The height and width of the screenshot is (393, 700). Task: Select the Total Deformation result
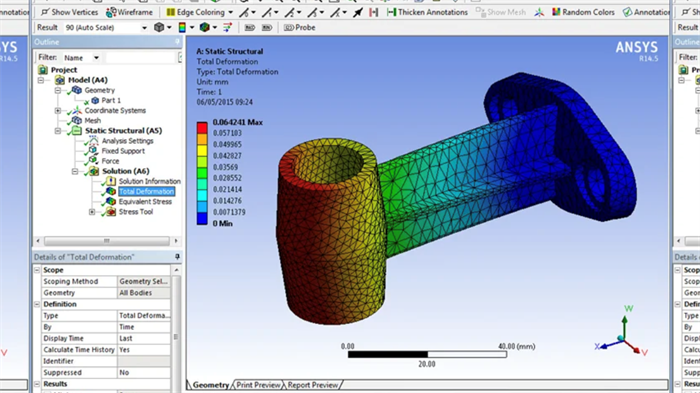click(x=146, y=192)
